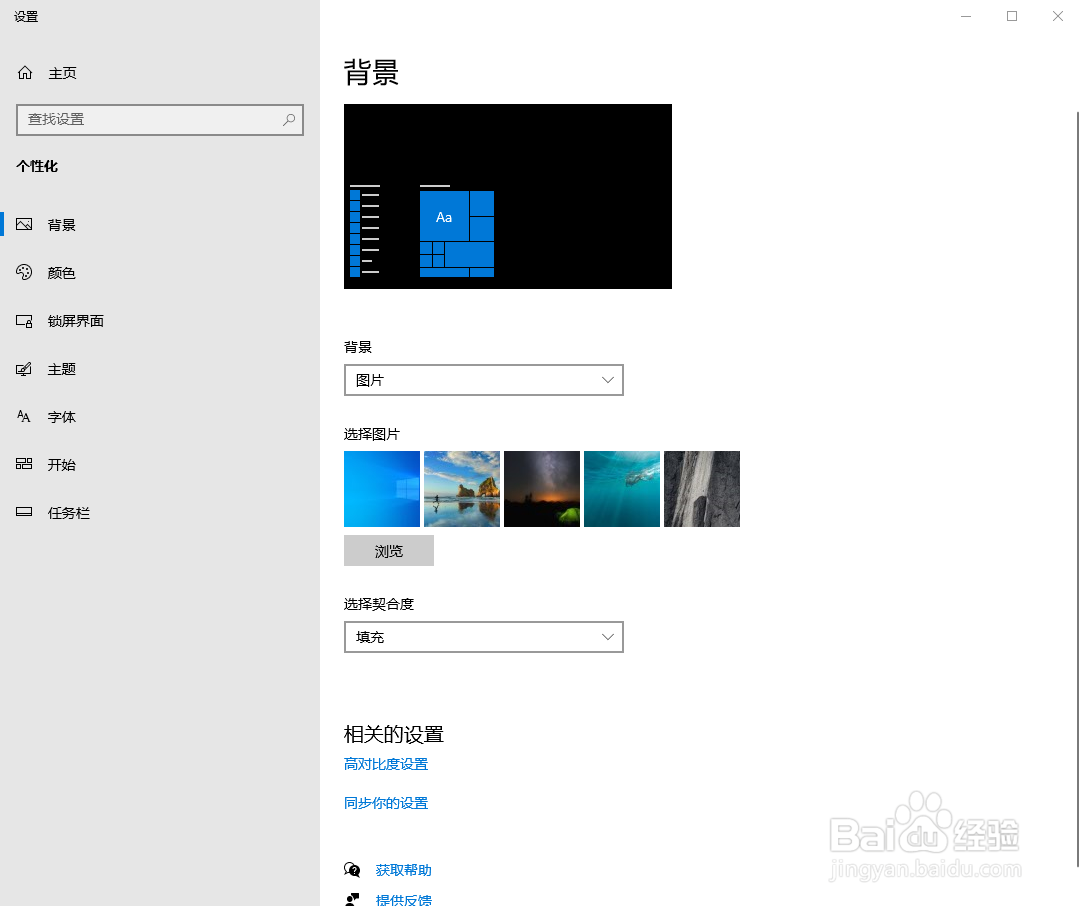Open the 背景 type dropdown

point(484,380)
